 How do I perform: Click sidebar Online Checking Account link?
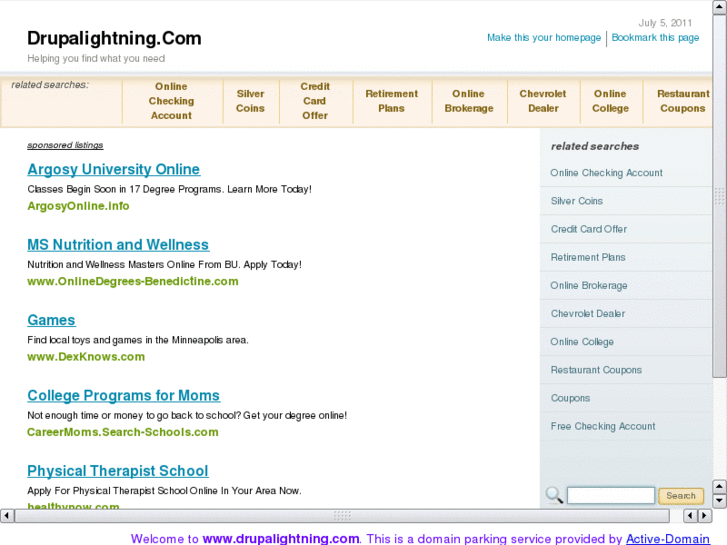coord(606,173)
